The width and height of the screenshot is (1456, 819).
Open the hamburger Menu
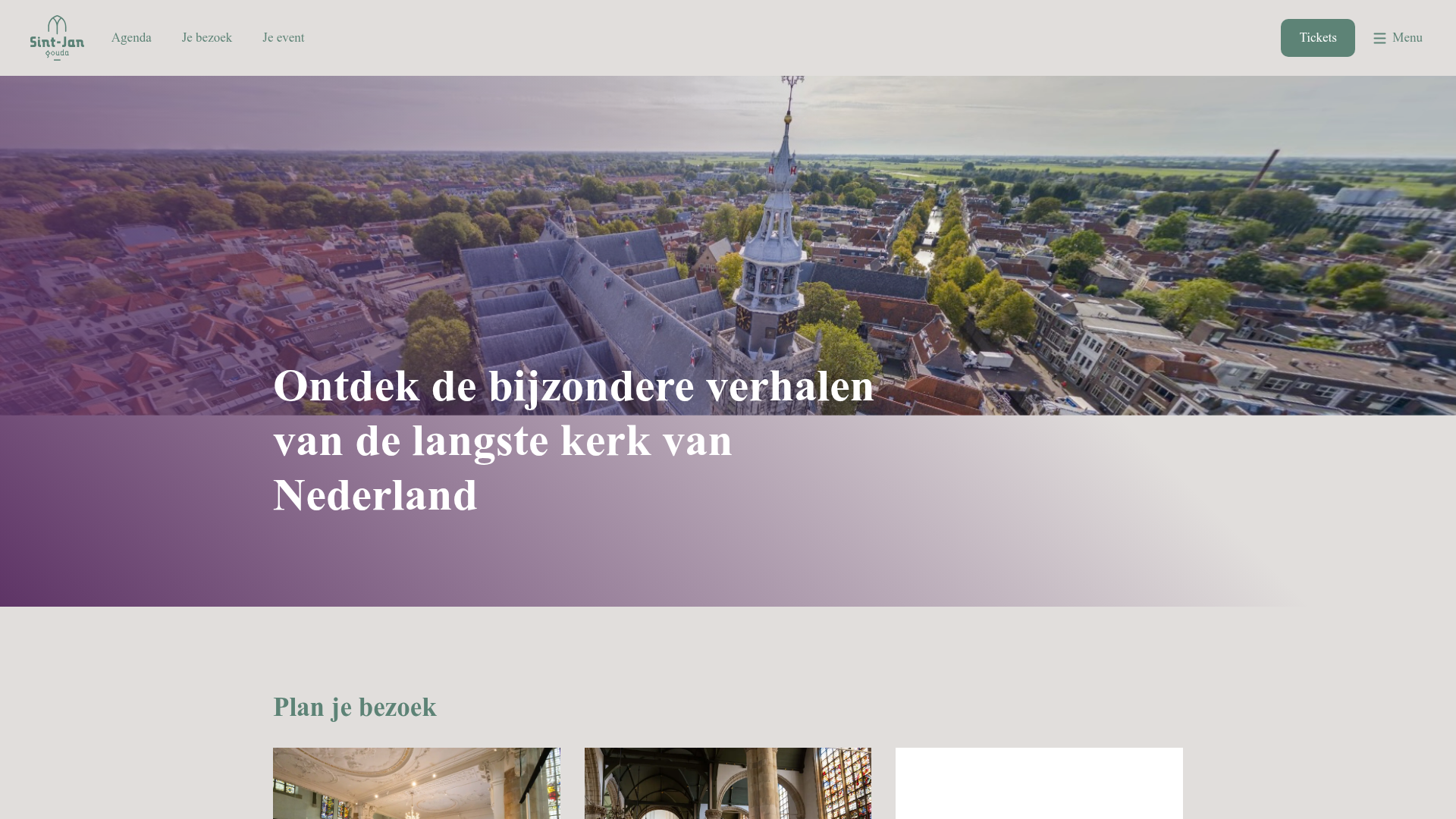[x=1398, y=38]
